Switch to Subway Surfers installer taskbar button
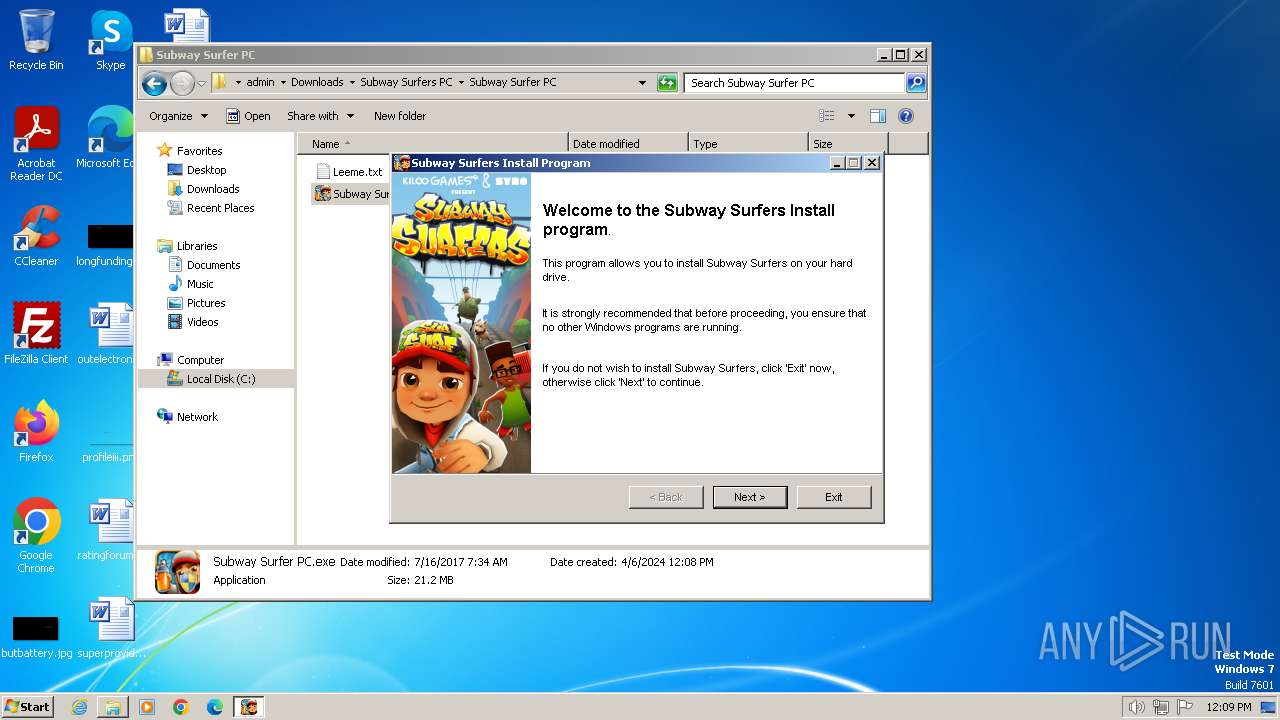This screenshot has height=720, width=1280. click(249, 707)
